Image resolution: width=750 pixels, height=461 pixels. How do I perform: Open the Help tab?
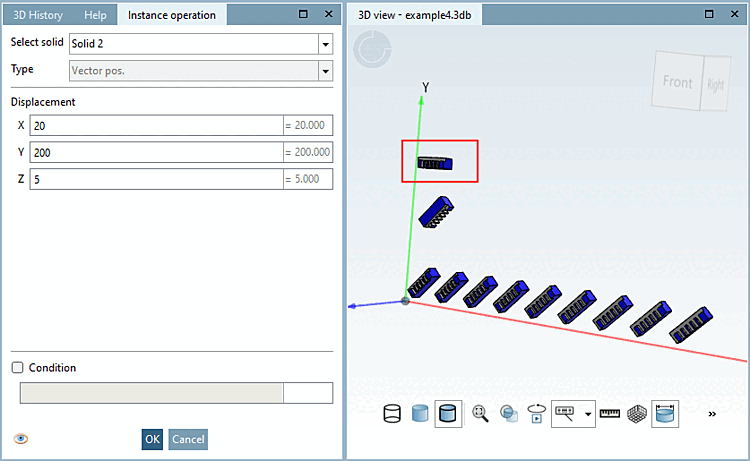(x=95, y=15)
